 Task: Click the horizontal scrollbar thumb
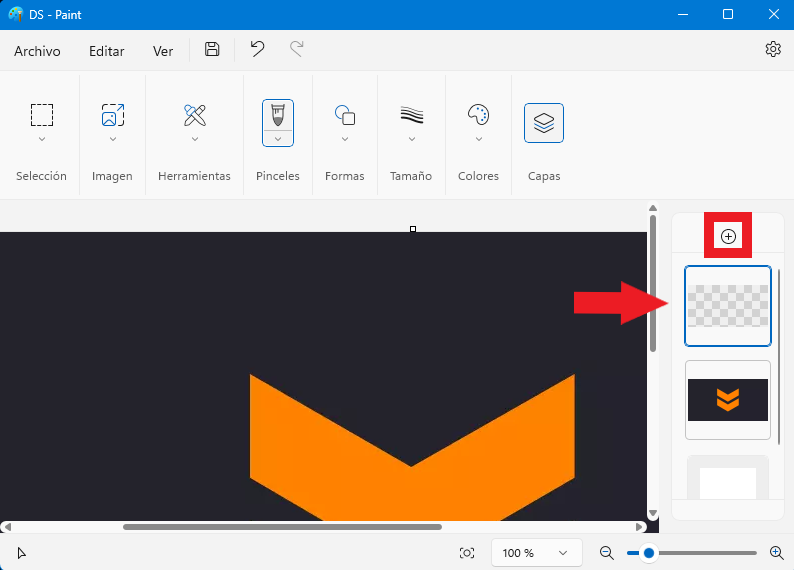click(x=282, y=527)
